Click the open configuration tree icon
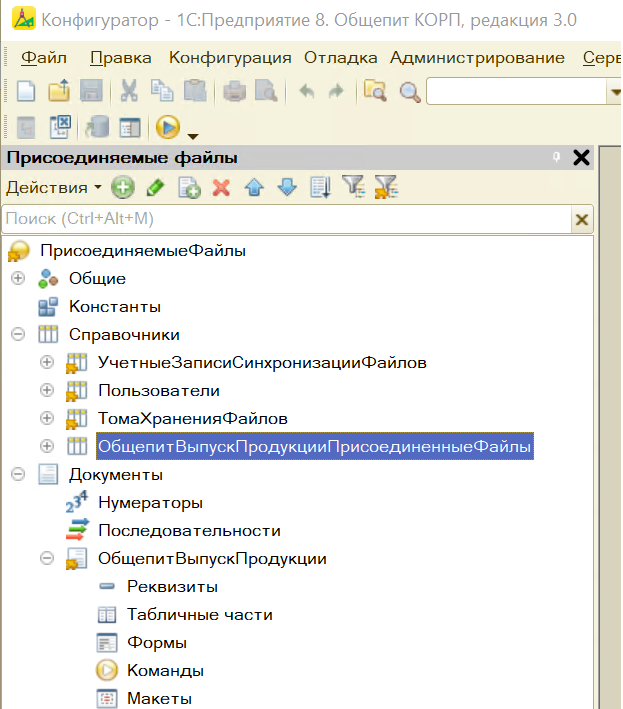This screenshot has width=623, height=709. pyautogui.click(x=26, y=128)
